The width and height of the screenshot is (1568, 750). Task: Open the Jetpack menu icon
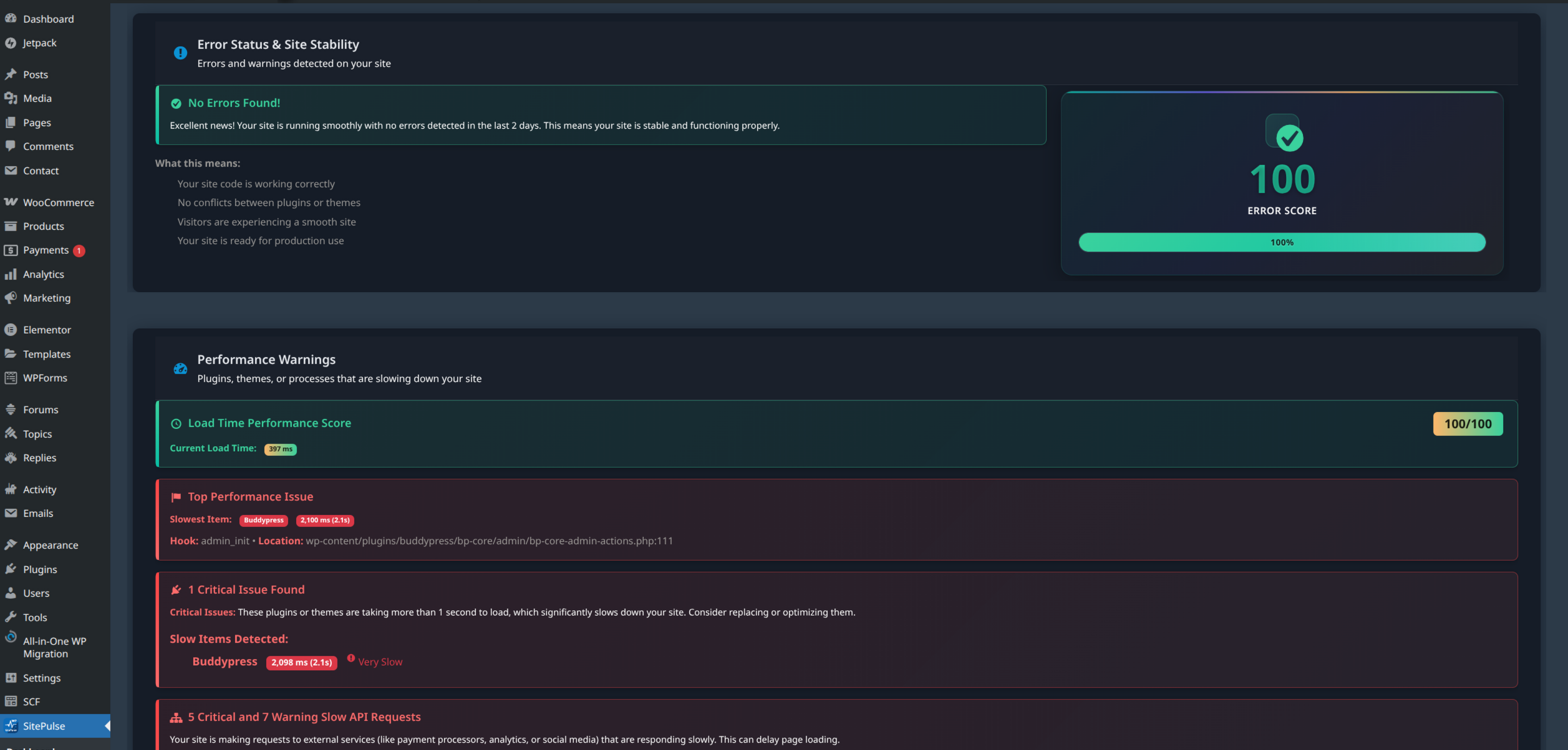(11, 42)
